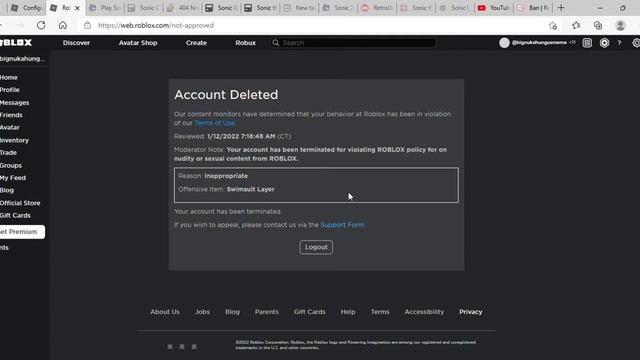This screenshot has height=360, width=640.
Task: Open Accessibility footer link
Action: 424,311
